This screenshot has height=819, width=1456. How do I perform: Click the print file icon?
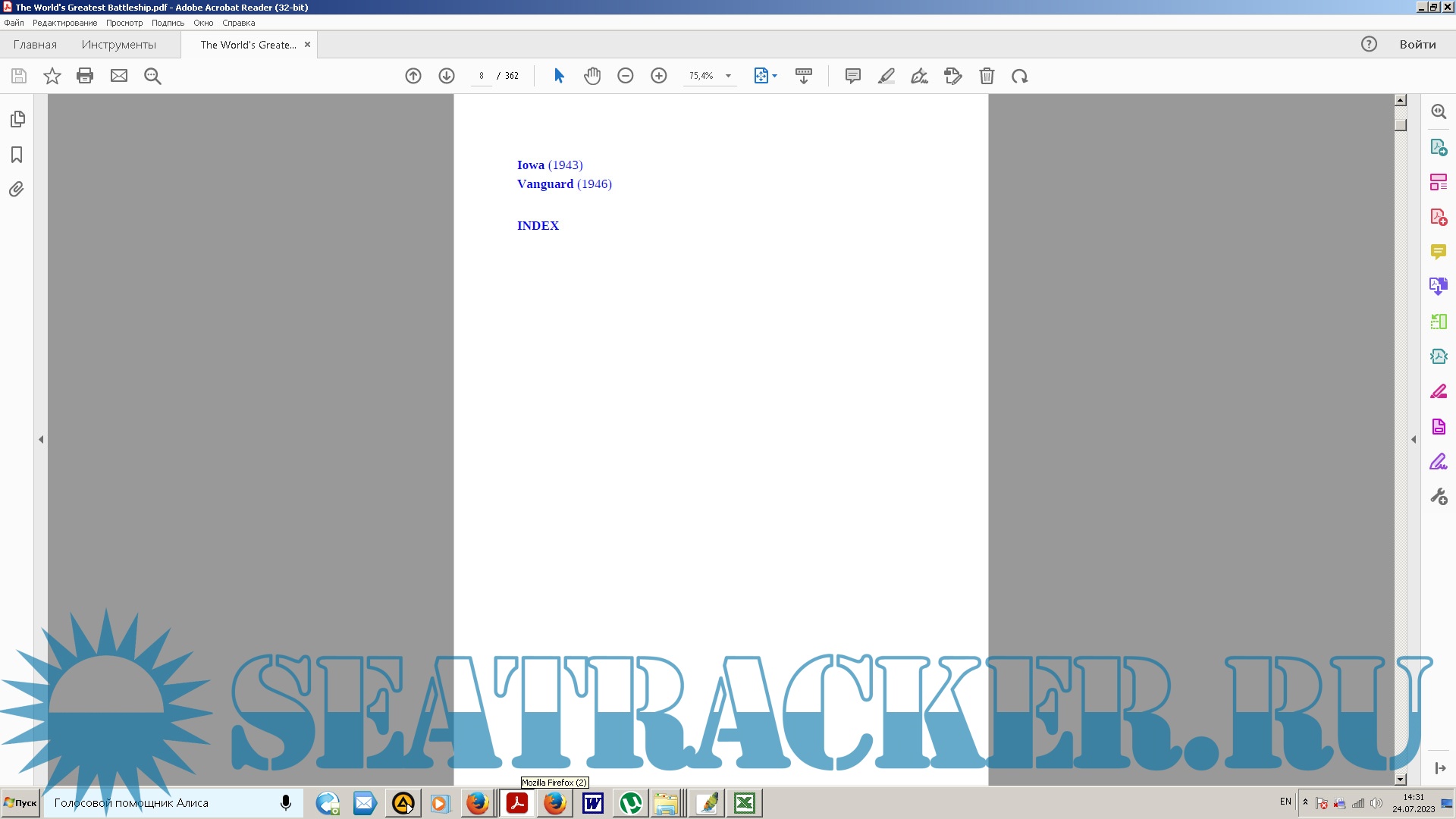(x=85, y=76)
